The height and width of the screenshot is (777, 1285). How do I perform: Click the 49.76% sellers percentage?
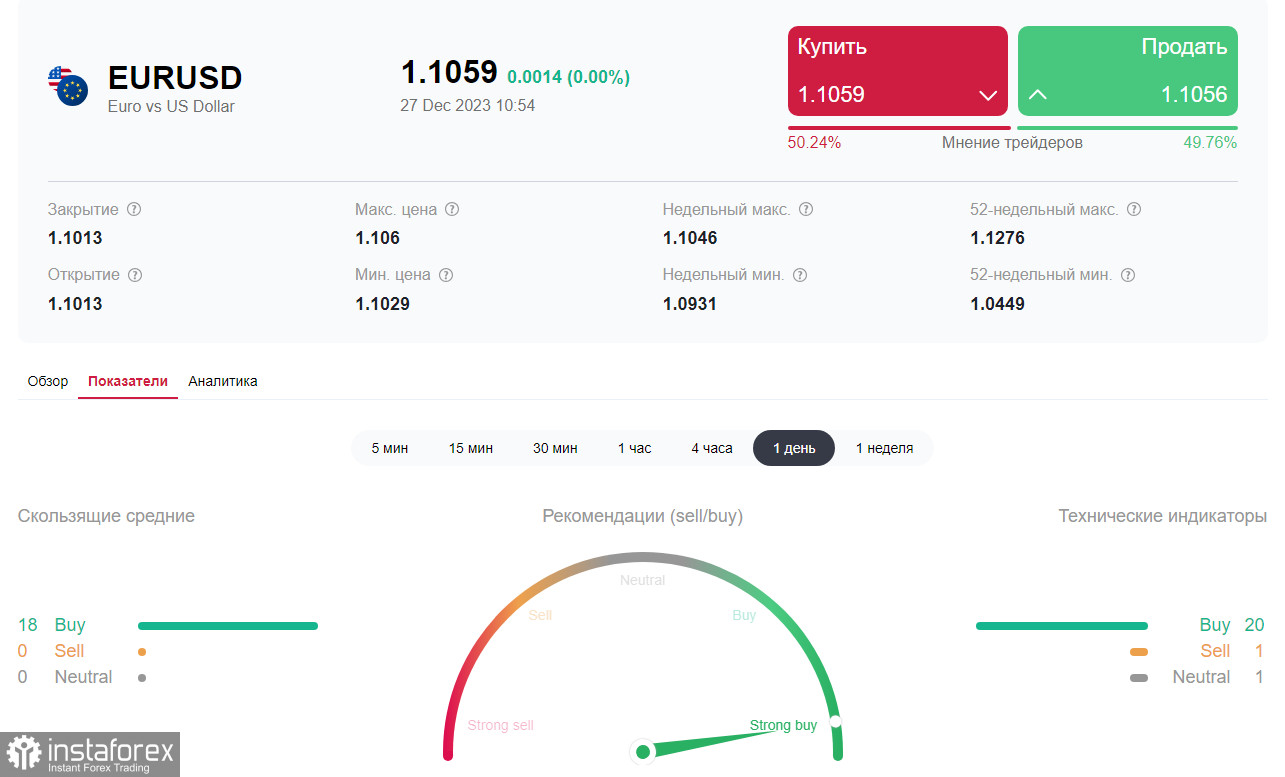1210,143
